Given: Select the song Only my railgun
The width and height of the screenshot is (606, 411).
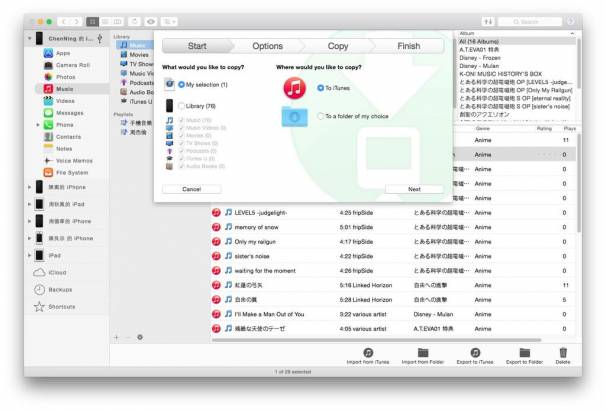Looking at the screenshot, I should coord(255,242).
